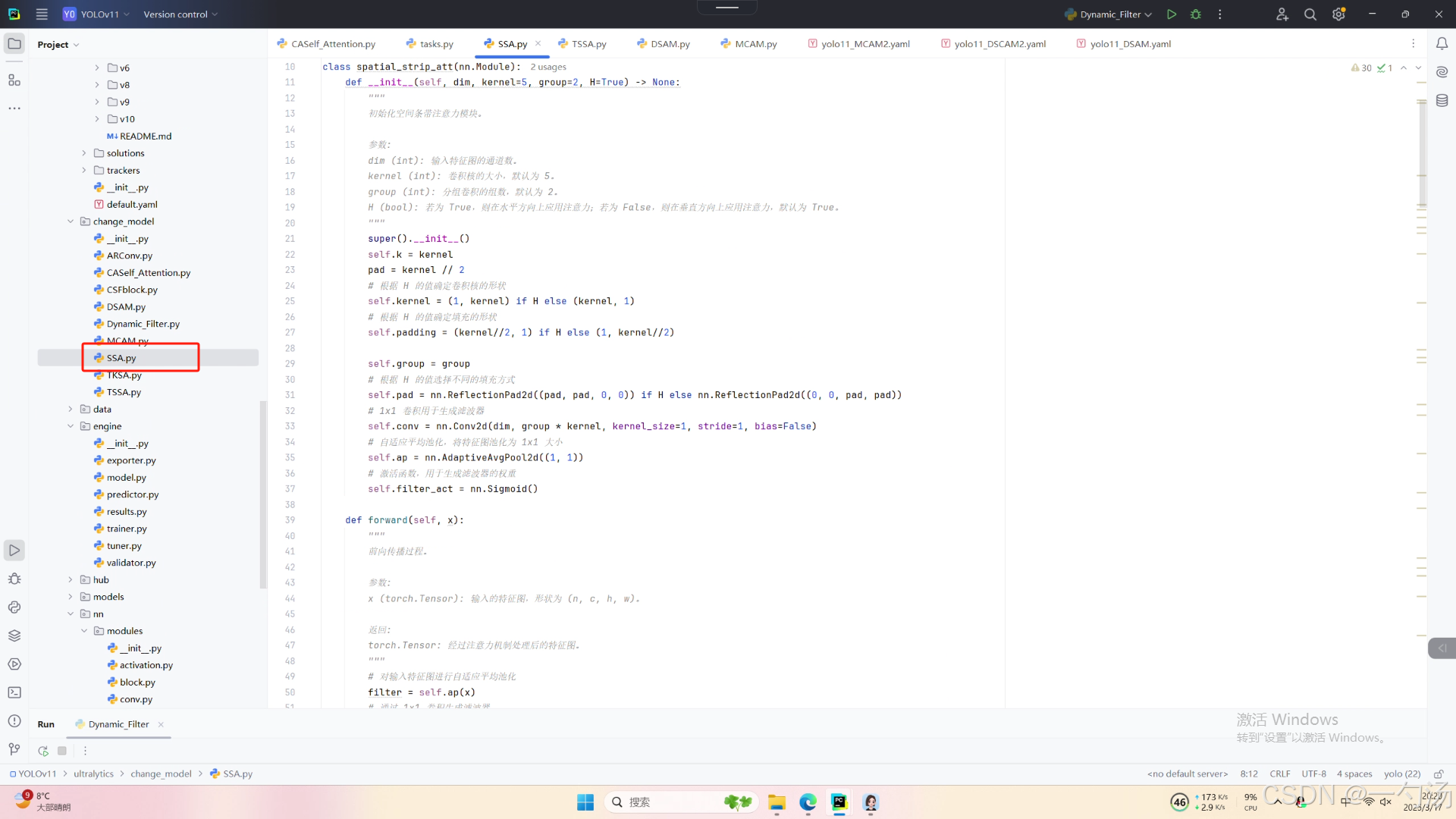Switch to the TSSA.py editor tab

click(x=588, y=44)
